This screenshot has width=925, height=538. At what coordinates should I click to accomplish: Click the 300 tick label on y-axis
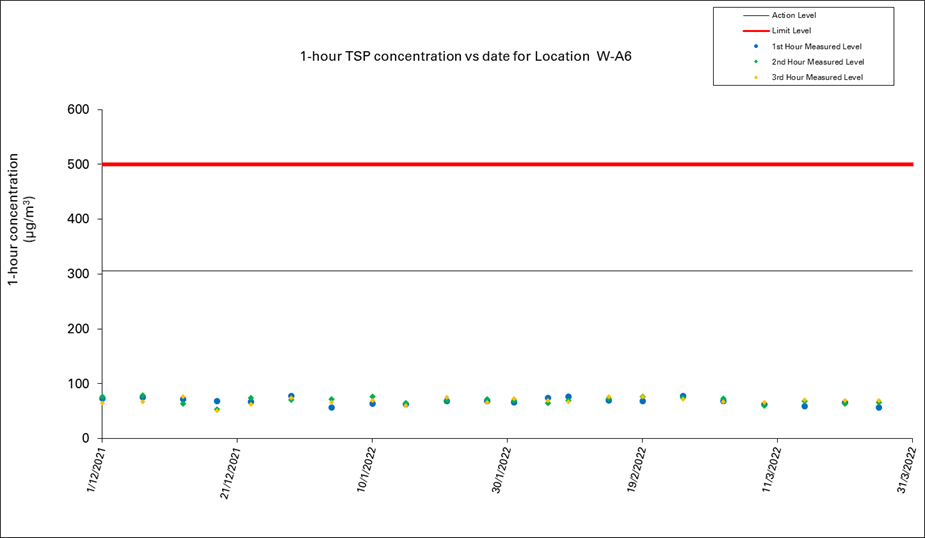(x=78, y=274)
